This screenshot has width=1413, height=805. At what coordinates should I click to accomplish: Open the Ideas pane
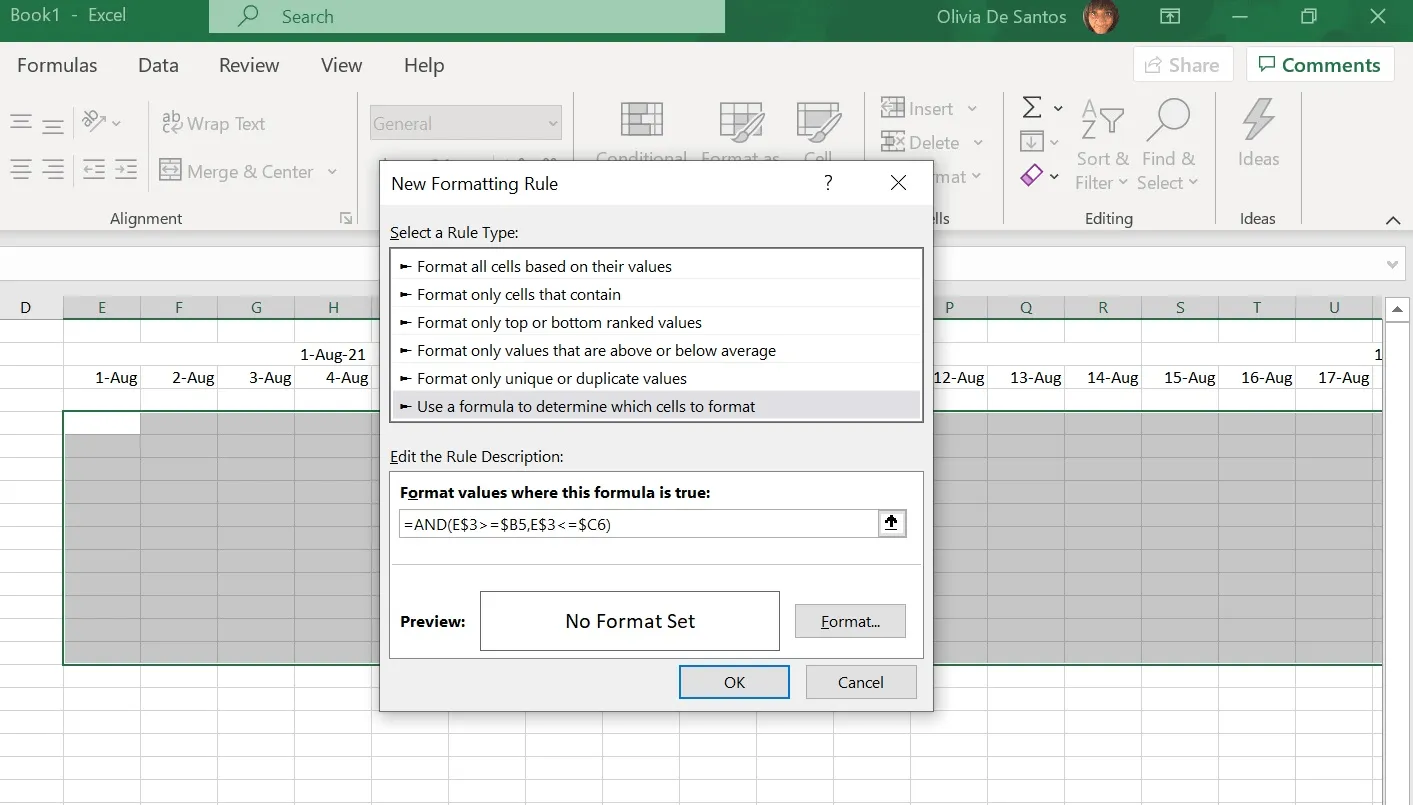click(x=1257, y=142)
